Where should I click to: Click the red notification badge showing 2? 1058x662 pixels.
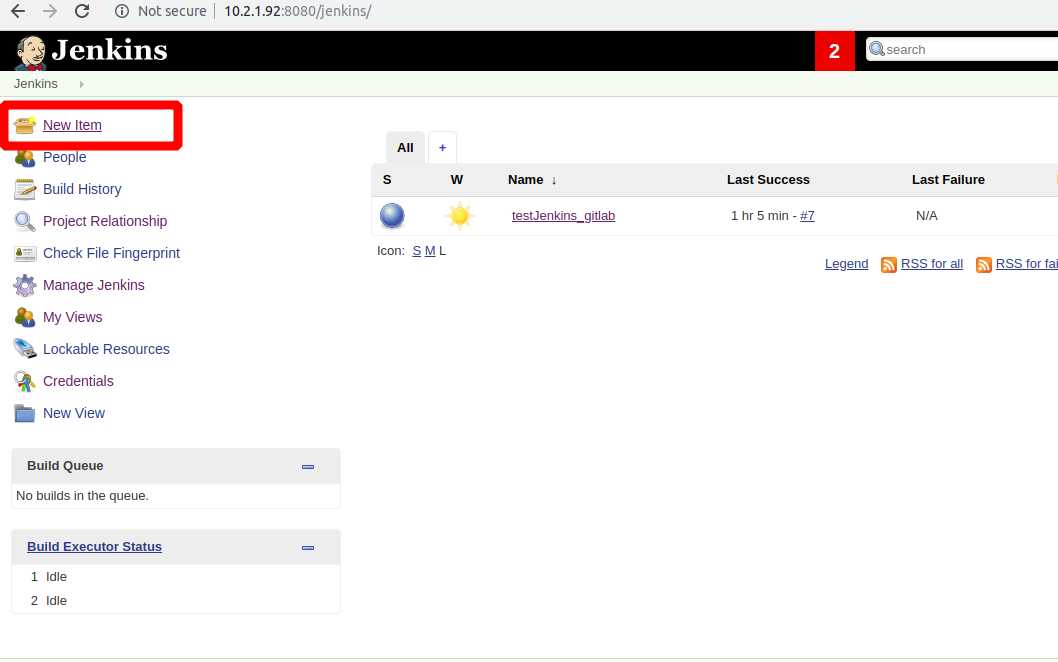[x=835, y=51]
